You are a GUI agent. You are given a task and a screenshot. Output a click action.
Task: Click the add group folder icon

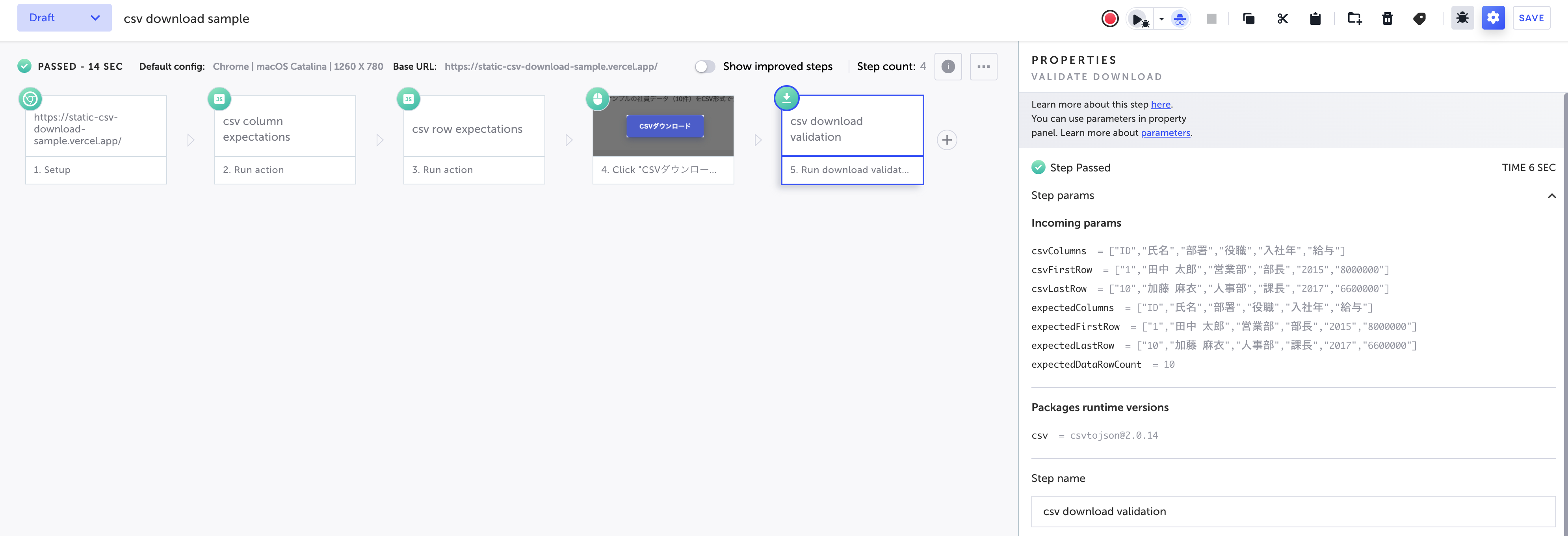[1354, 19]
